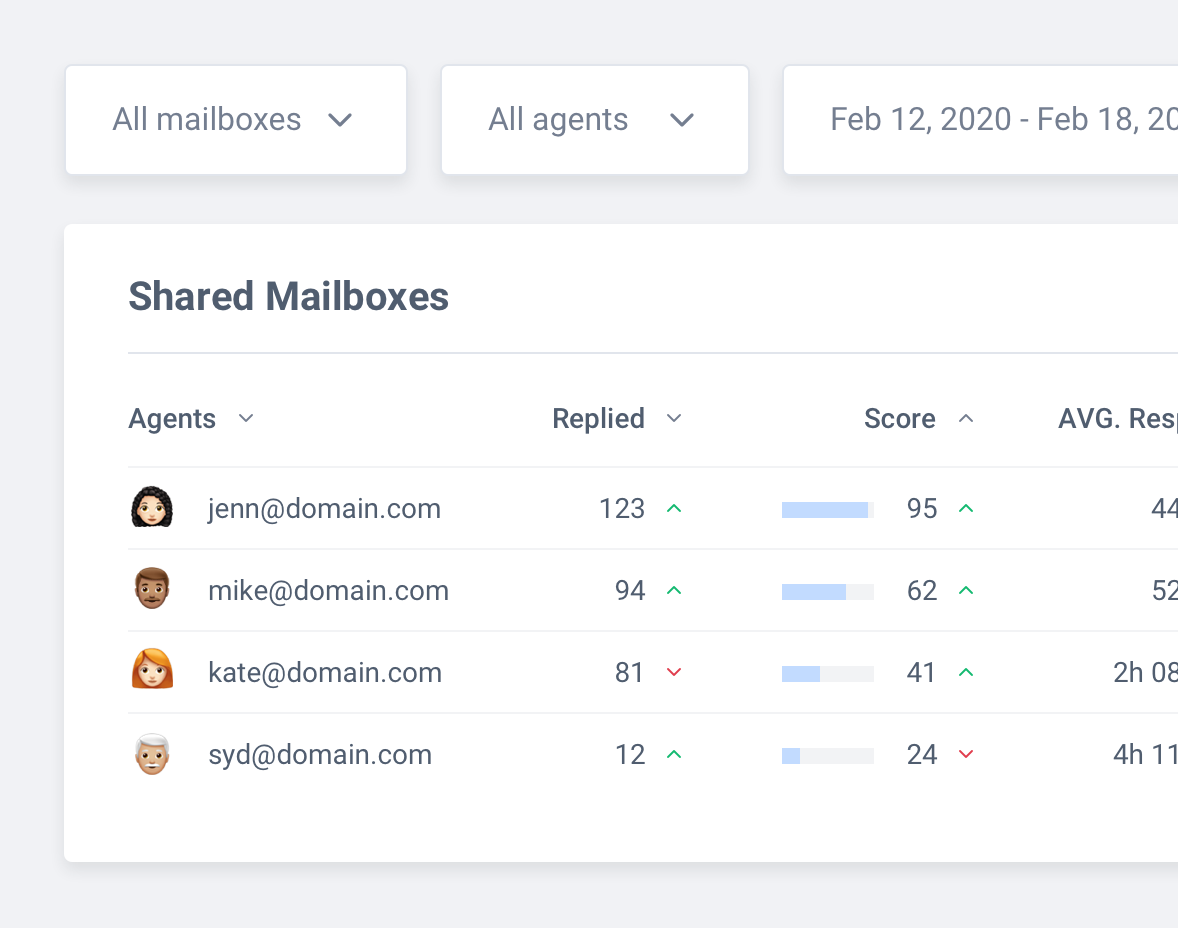The height and width of the screenshot is (928, 1178).
Task: Click mike@domain.com's avatar
Action: pos(151,590)
